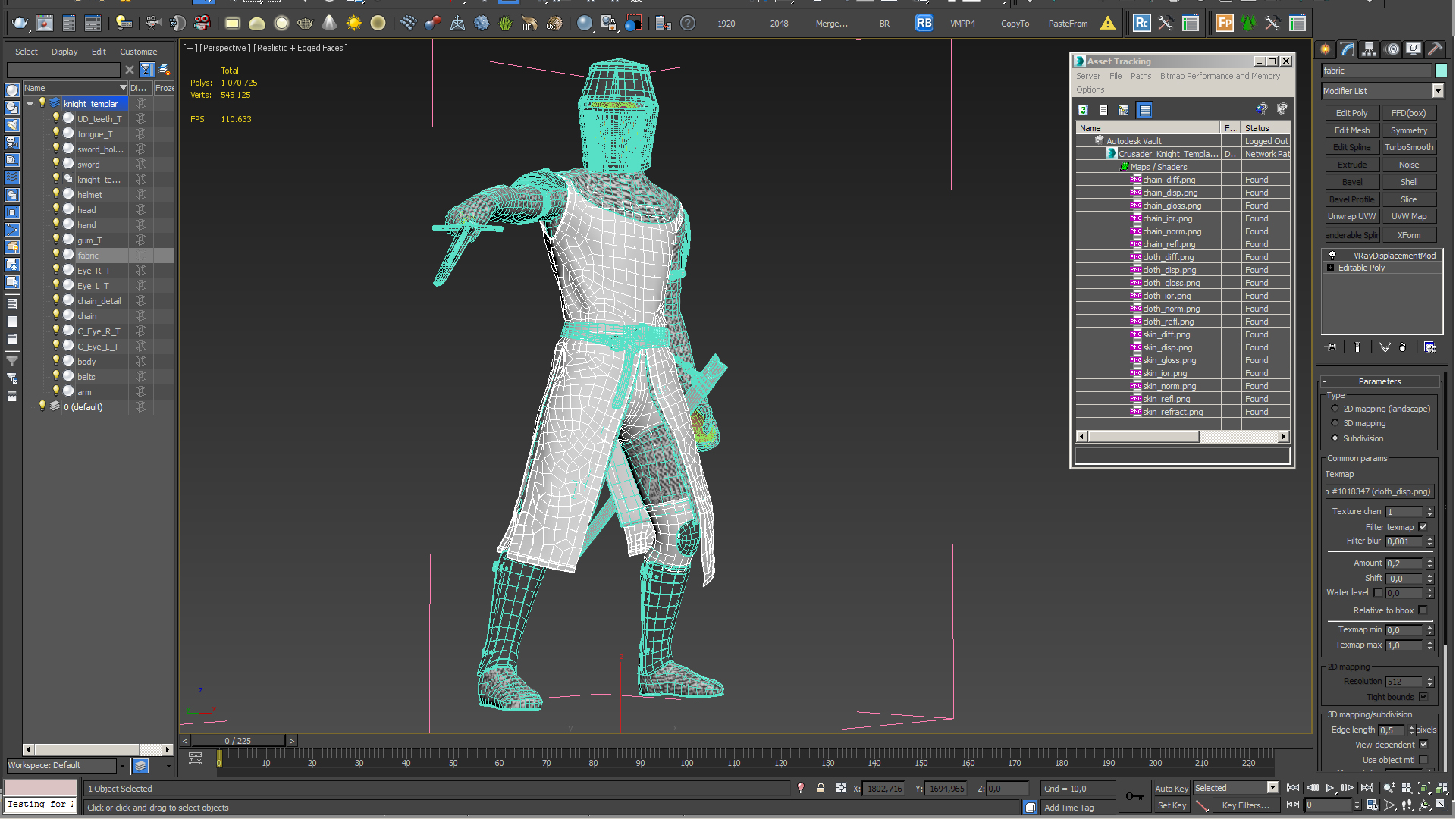Toggle visibility bulb of sword object
Screen dimensions: 1456x819
coord(56,164)
